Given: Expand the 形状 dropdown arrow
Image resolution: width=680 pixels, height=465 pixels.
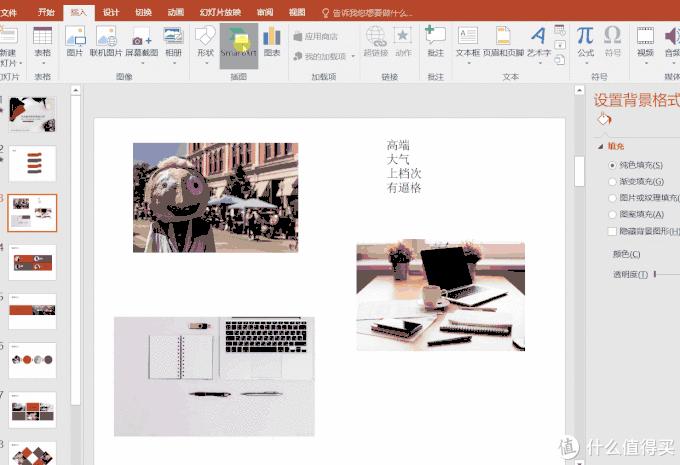Looking at the screenshot, I should pyautogui.click(x=205, y=63).
